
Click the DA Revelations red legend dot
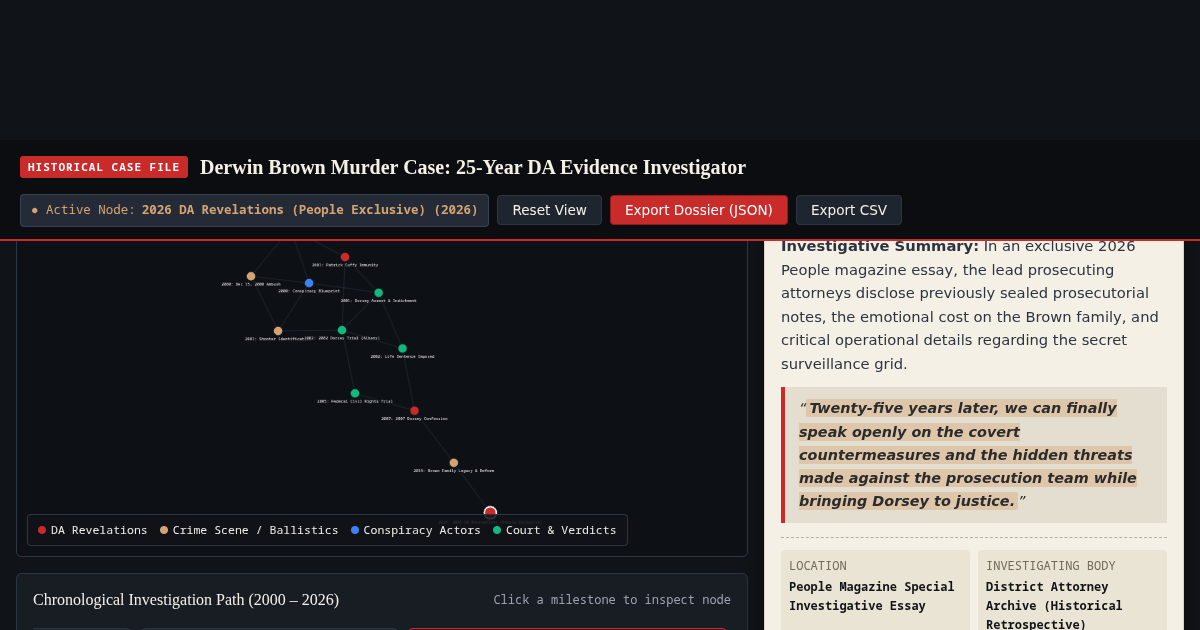coord(42,530)
